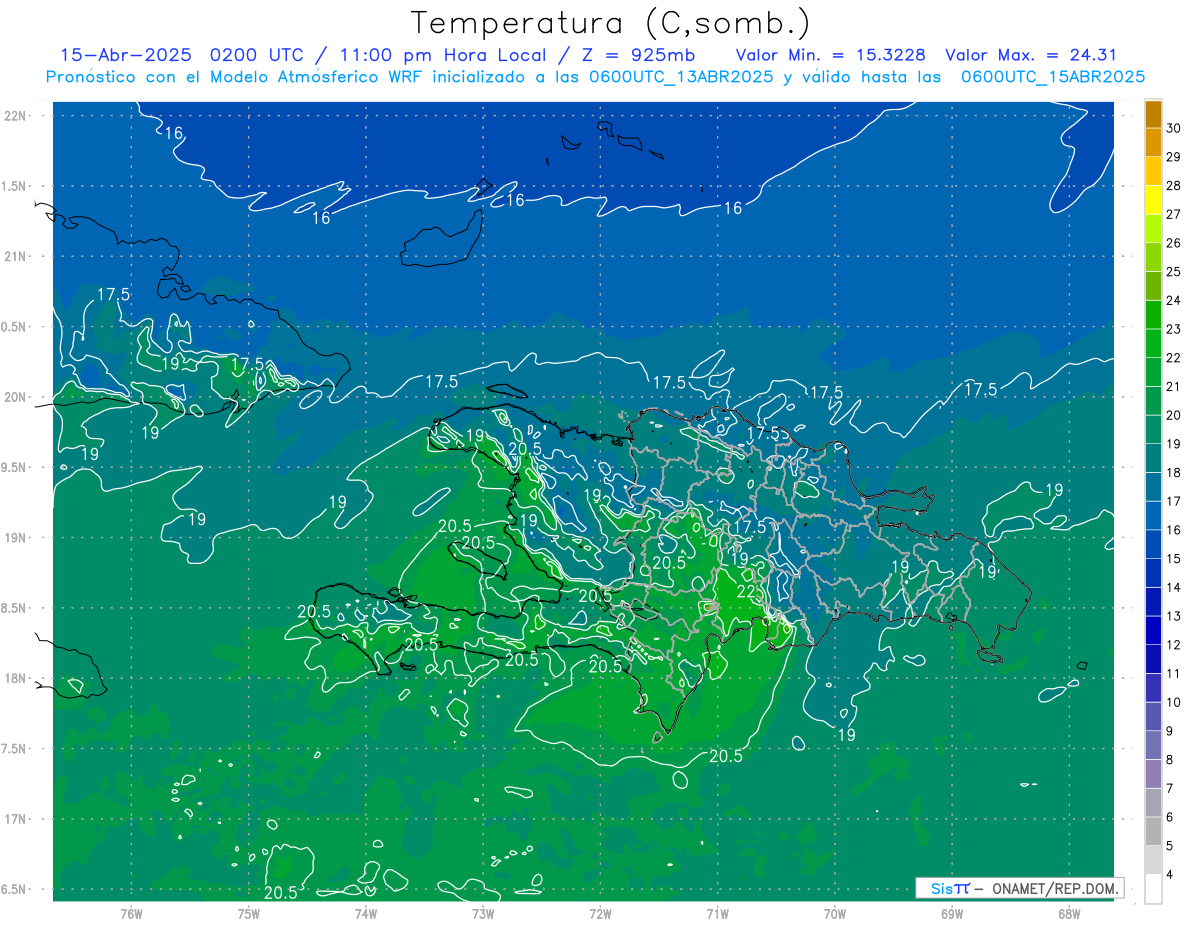Click the '72W' longitude axis label
This screenshot has width=1200, height=927.
coord(600,914)
